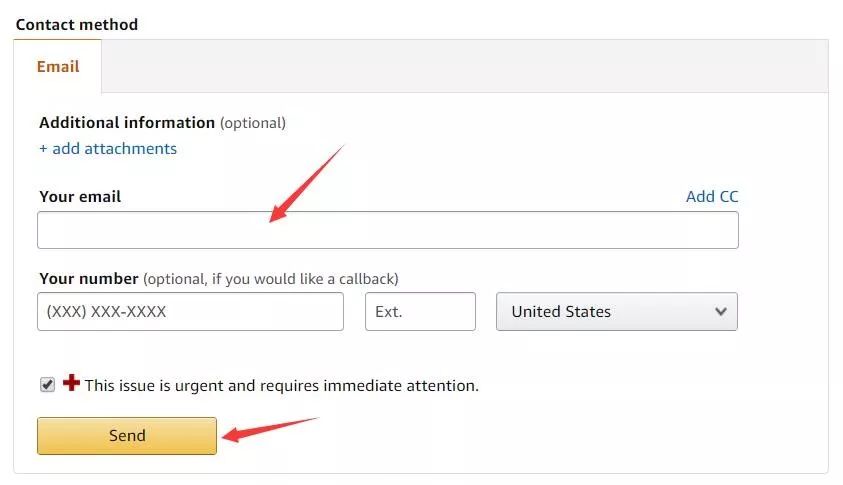
Task: Click the red cross urgent icon
Action: point(71,383)
